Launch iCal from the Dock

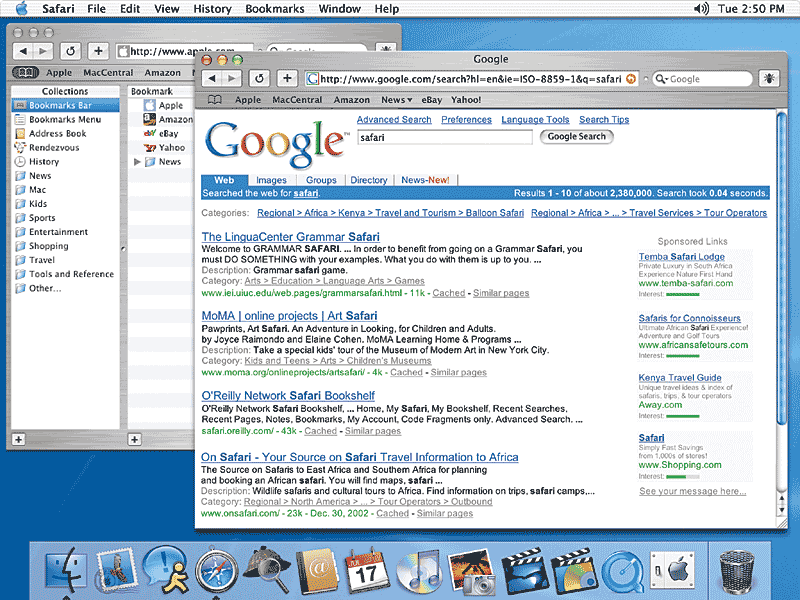365,573
